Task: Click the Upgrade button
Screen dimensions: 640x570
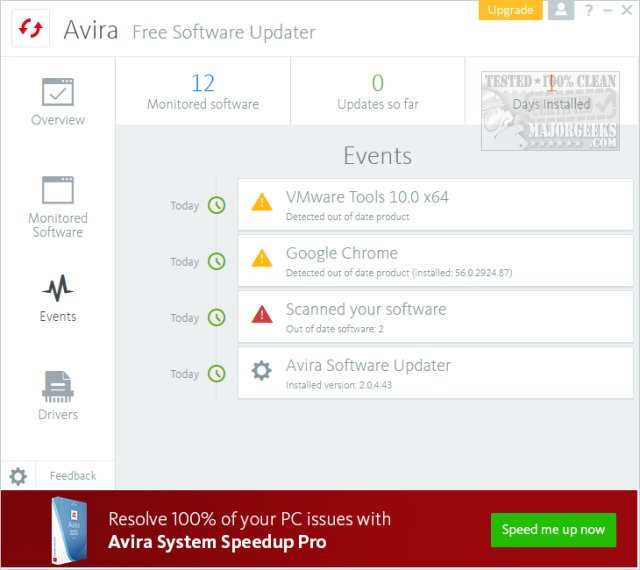Action: point(510,10)
